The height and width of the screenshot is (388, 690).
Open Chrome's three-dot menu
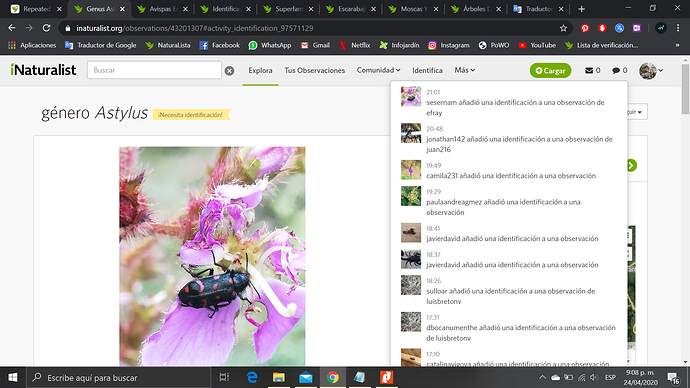point(678,28)
